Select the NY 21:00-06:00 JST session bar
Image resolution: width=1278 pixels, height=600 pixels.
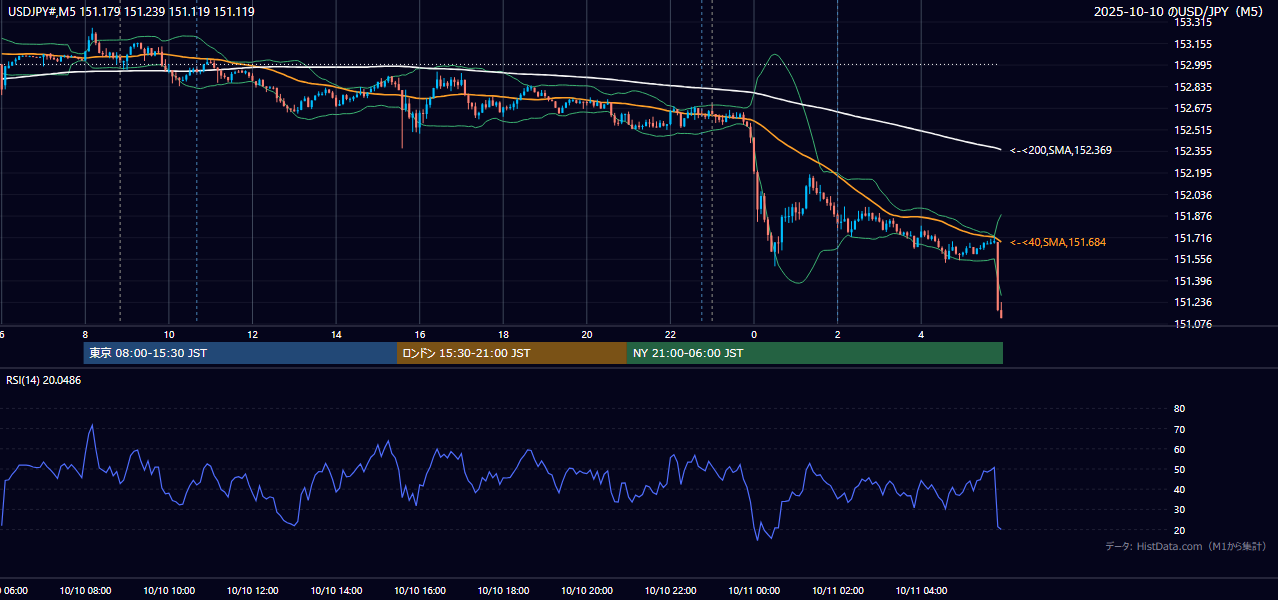tap(815, 353)
